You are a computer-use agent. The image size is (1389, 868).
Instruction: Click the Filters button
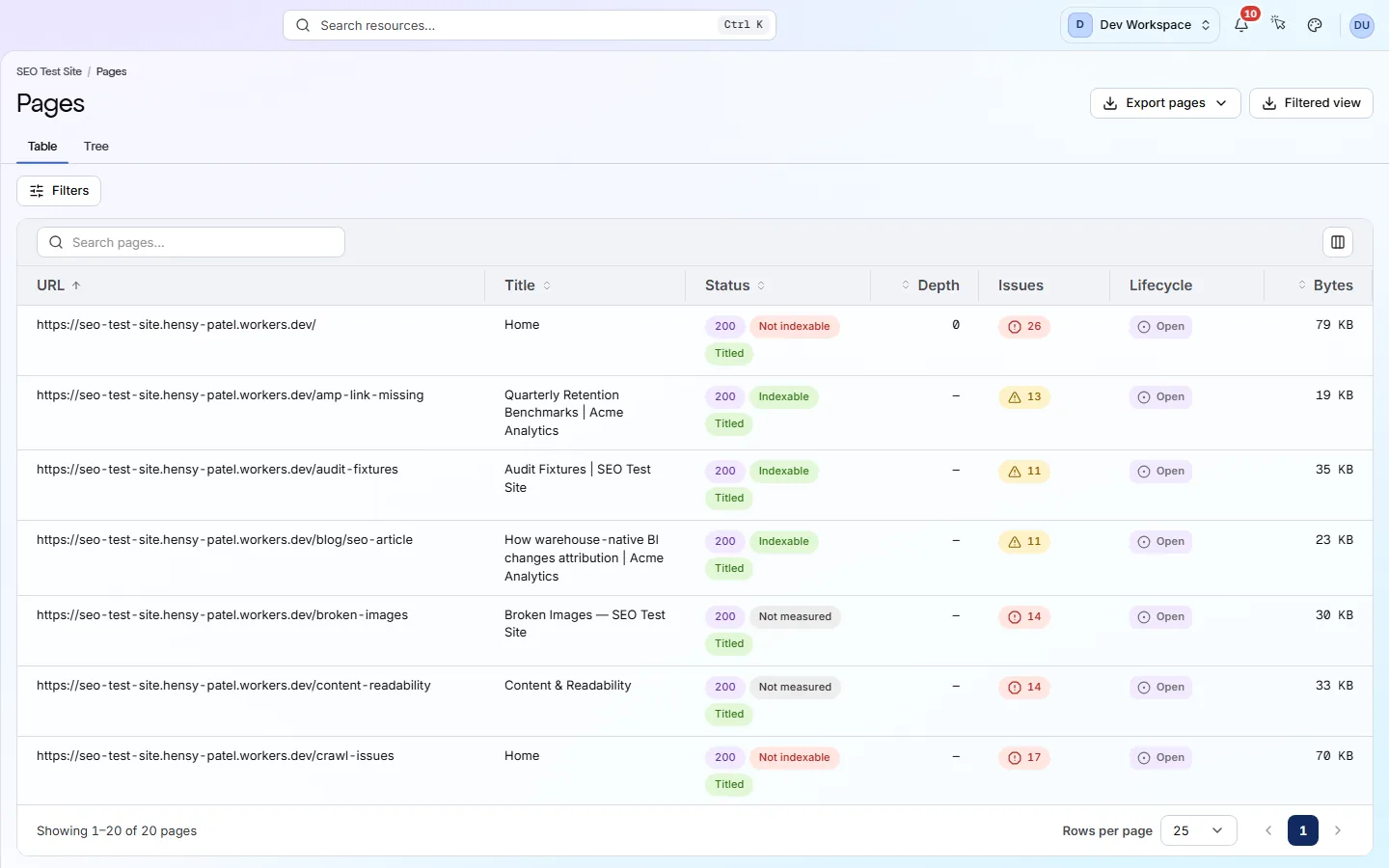(x=59, y=191)
